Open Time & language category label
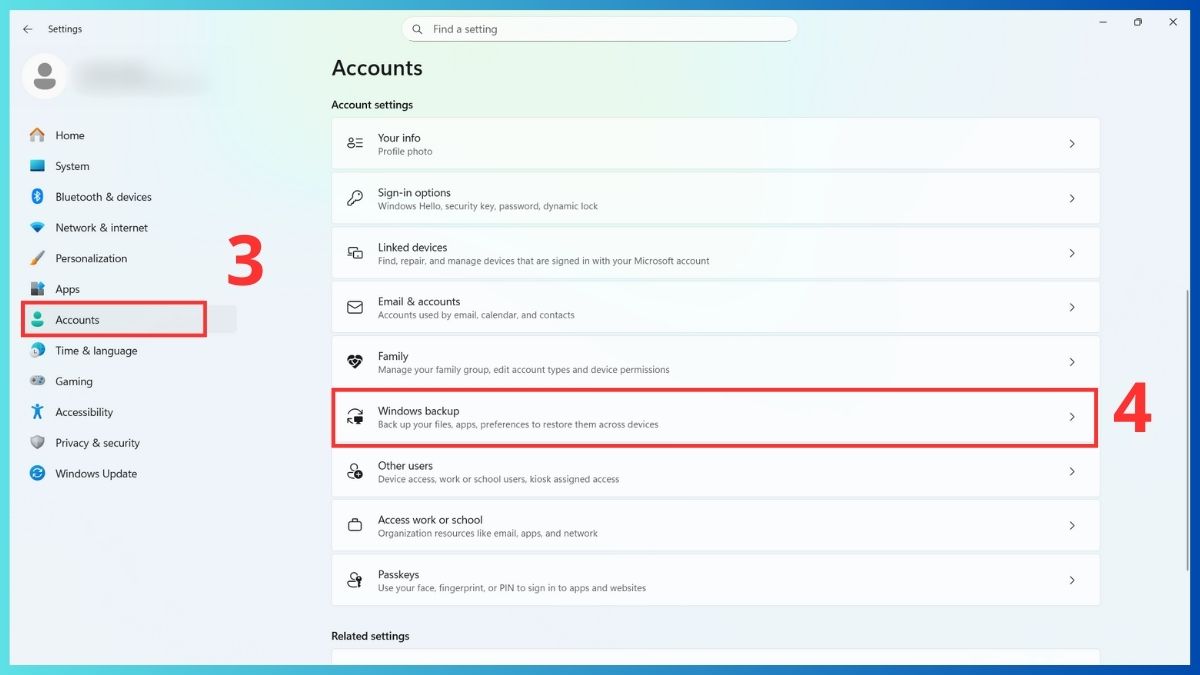 click(96, 351)
